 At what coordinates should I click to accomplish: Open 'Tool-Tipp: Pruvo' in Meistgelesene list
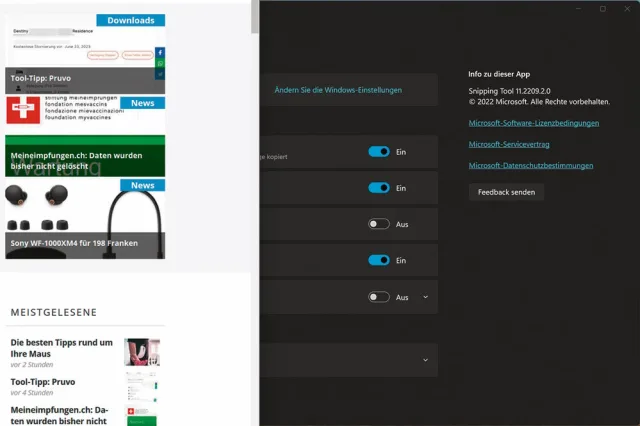coord(43,382)
